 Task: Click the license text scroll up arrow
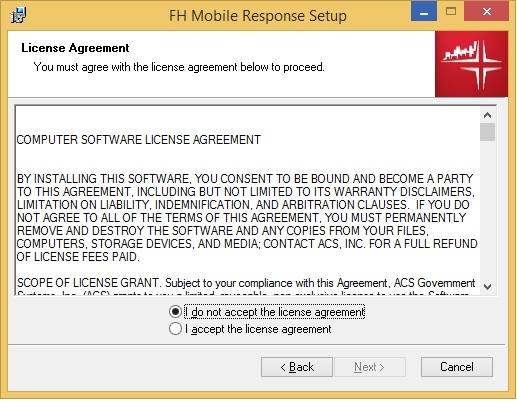pyautogui.click(x=487, y=115)
